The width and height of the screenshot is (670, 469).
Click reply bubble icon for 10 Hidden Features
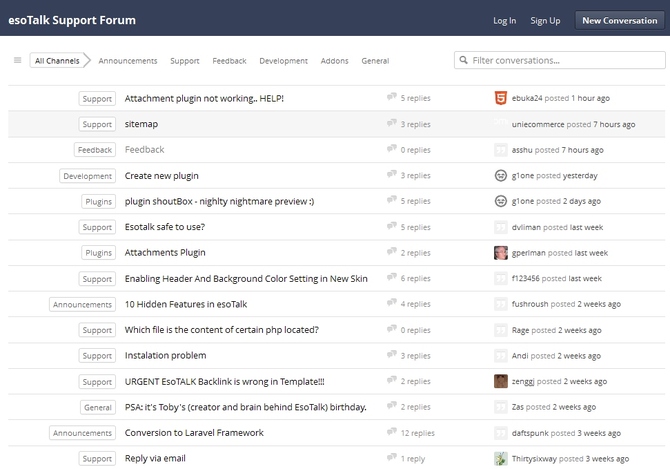click(391, 303)
